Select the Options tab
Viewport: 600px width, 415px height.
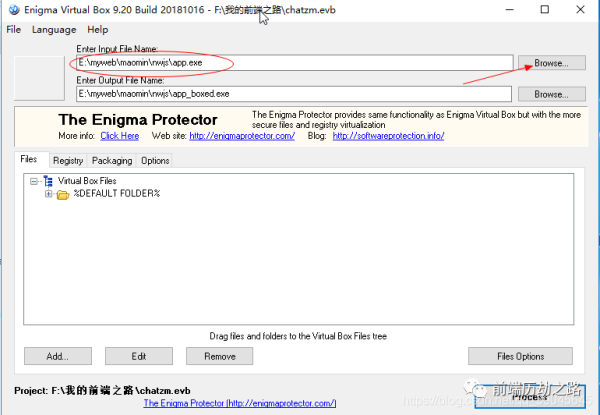point(155,160)
